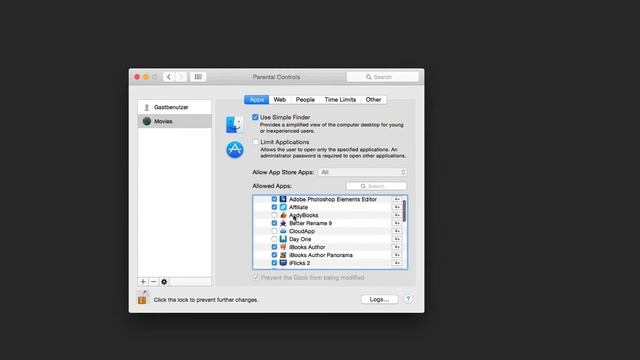The width and height of the screenshot is (640, 360).
Task: Open the 4+ rating popup for AddyBooks
Action: 397,215
